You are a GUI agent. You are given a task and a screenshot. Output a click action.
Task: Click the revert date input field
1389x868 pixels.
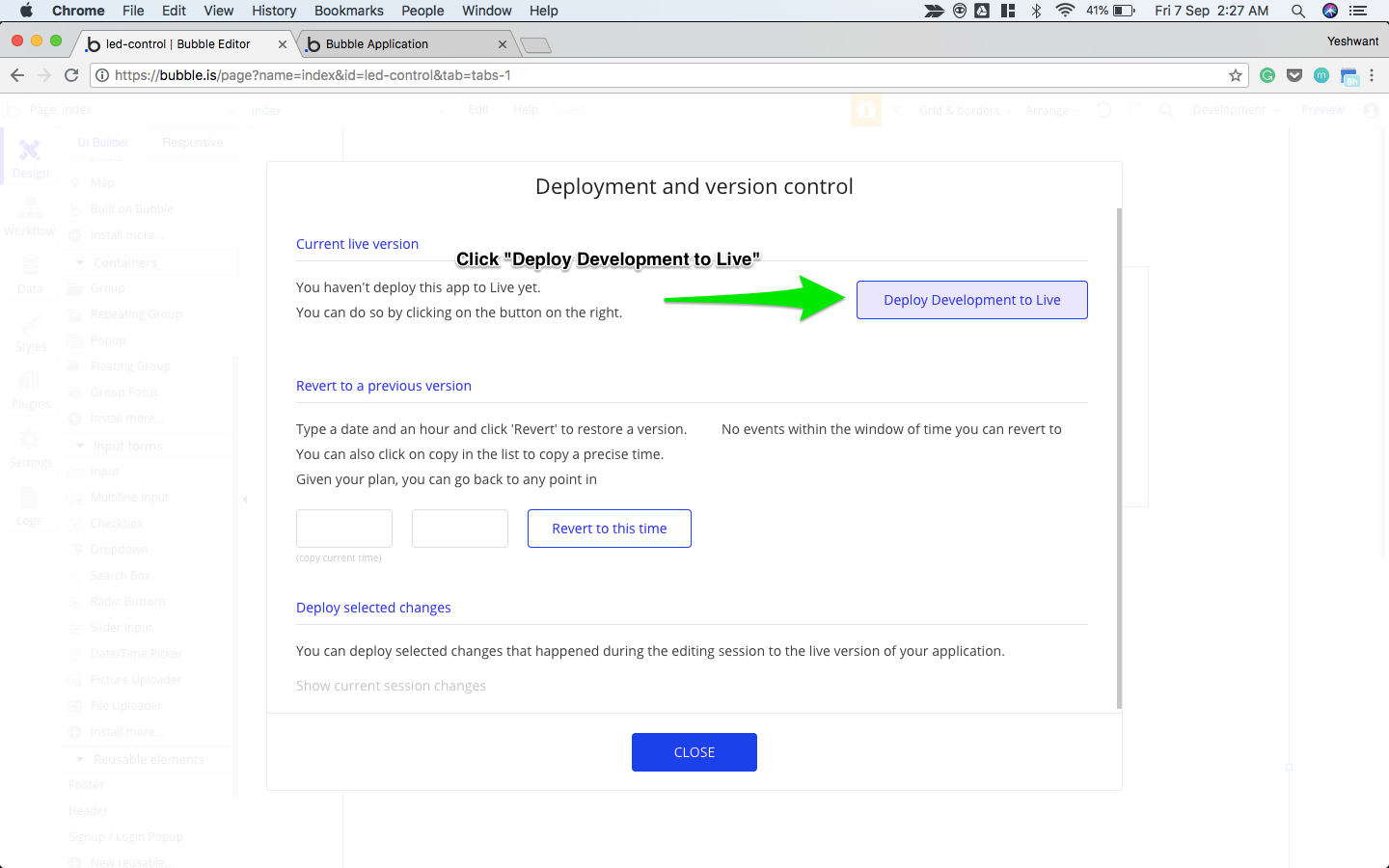[344, 529]
